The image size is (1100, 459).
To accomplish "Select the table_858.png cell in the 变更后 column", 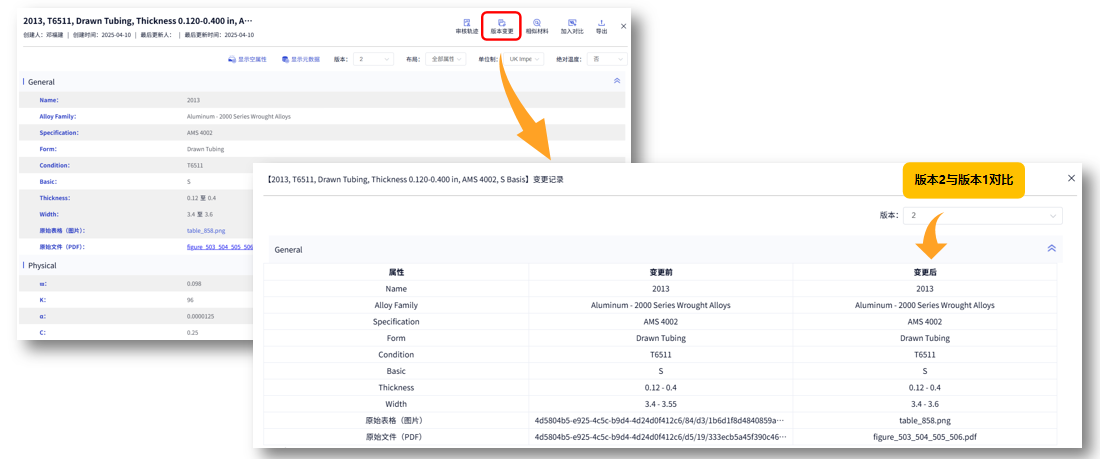I will click(925, 420).
